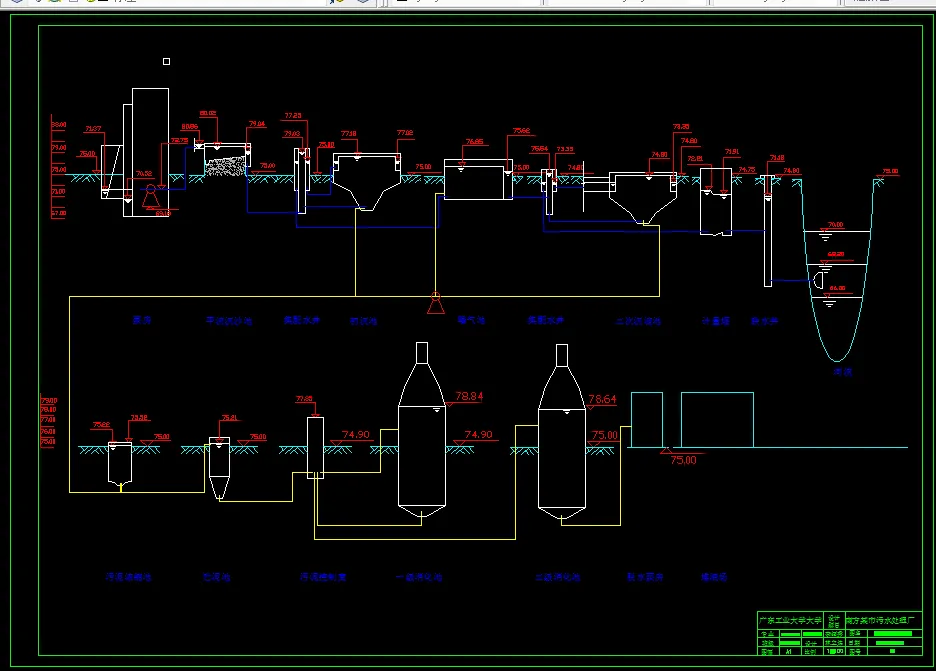Select the 71.91 elevation above the measuring weir
Screen dimensions: 936x671
[x=732, y=152]
